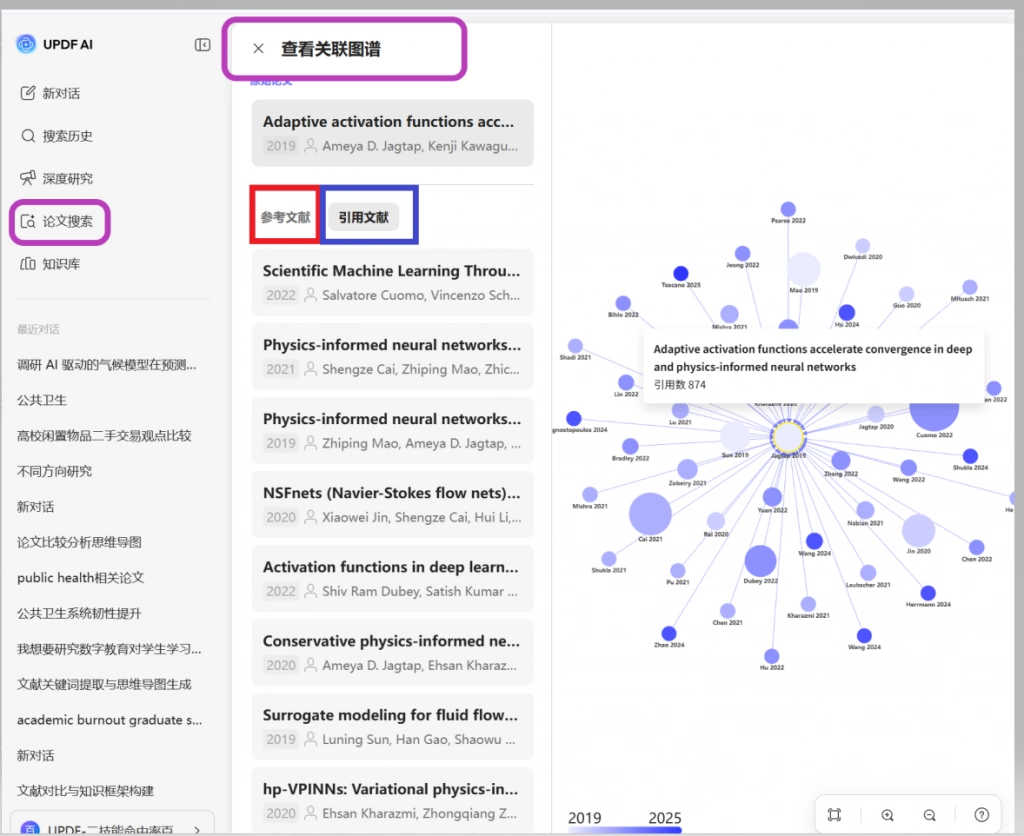The width and height of the screenshot is (1024, 836).
Task: Click the Shukla 2024 graph node
Action: click(970, 456)
